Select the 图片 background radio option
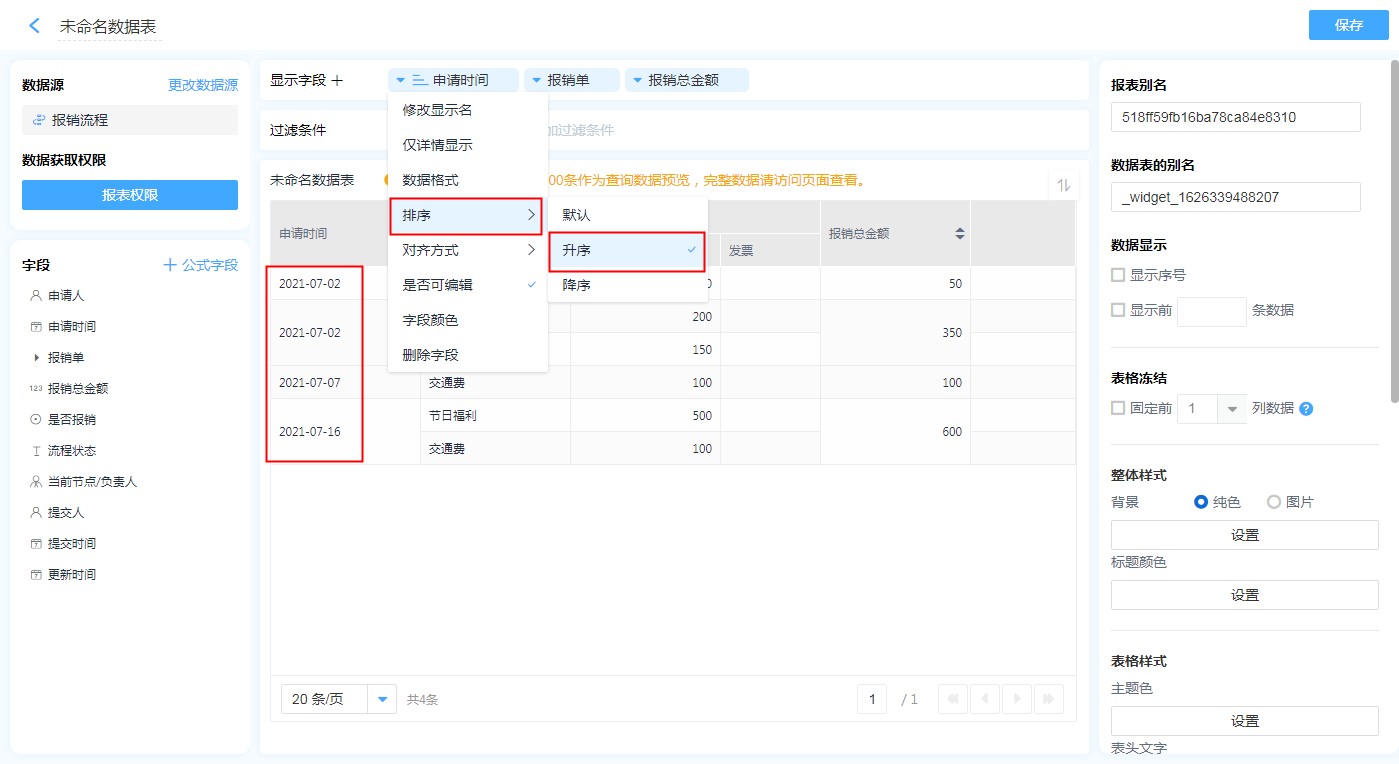1399x764 pixels. pyautogui.click(x=1274, y=502)
